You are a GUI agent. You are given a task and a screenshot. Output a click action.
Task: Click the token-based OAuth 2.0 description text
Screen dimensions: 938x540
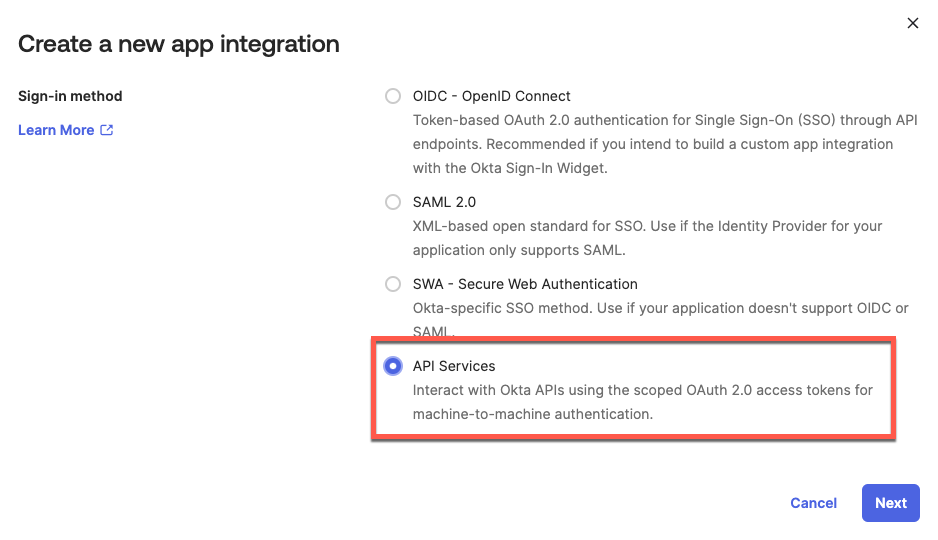(665, 120)
